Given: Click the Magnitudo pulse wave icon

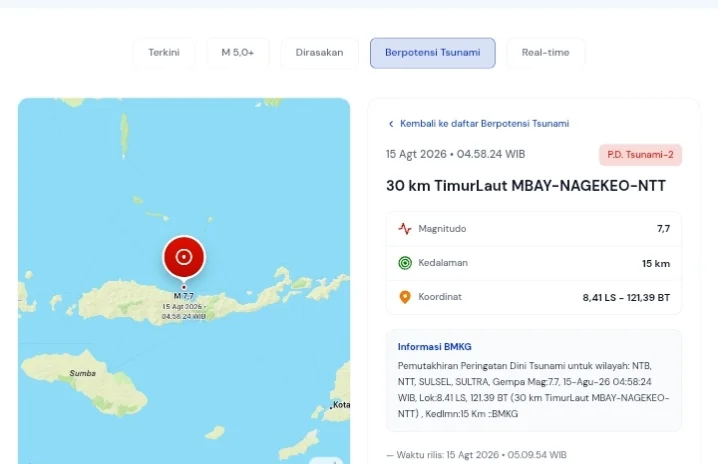Looking at the screenshot, I should pos(405,229).
